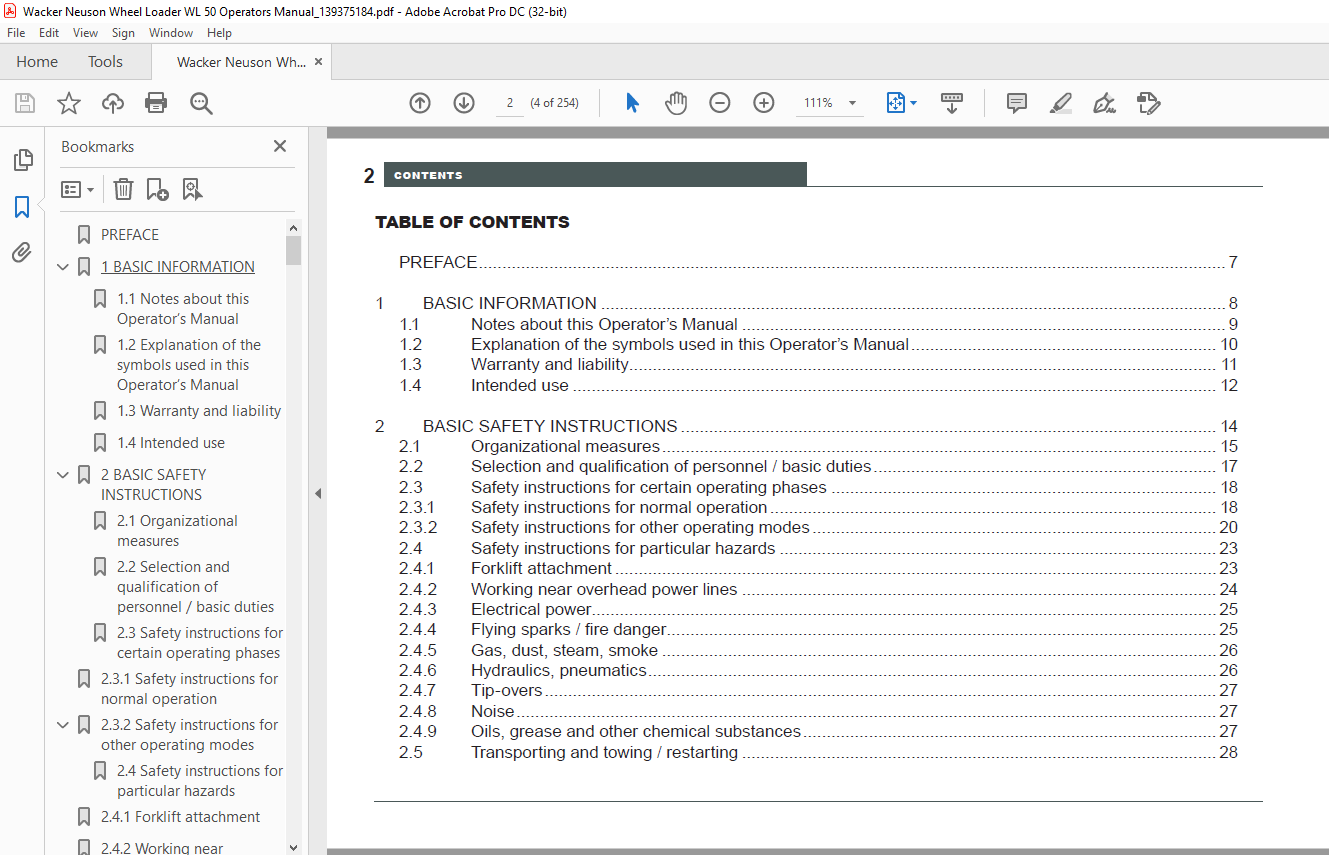
Task: Open the File menu
Action: click(x=16, y=33)
